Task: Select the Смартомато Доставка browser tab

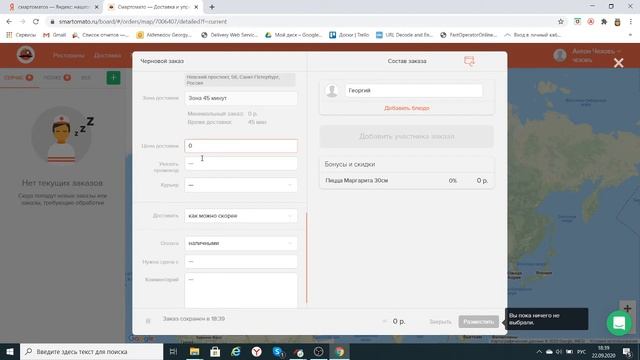Action: (152, 7)
